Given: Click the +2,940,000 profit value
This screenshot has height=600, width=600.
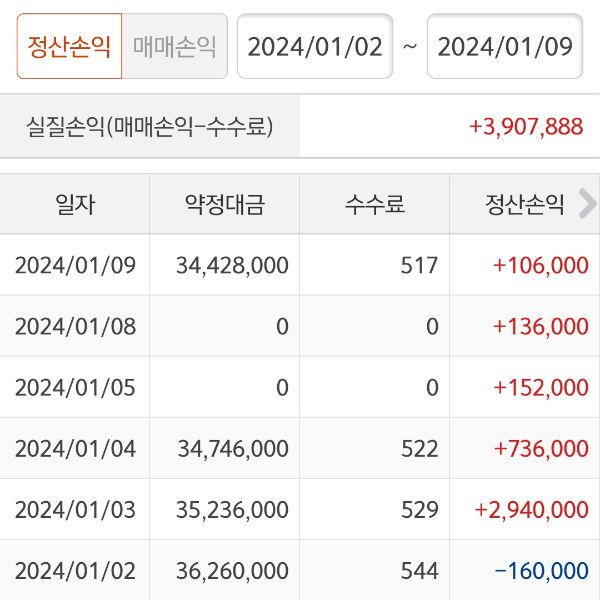Looking at the screenshot, I should 532,509.
